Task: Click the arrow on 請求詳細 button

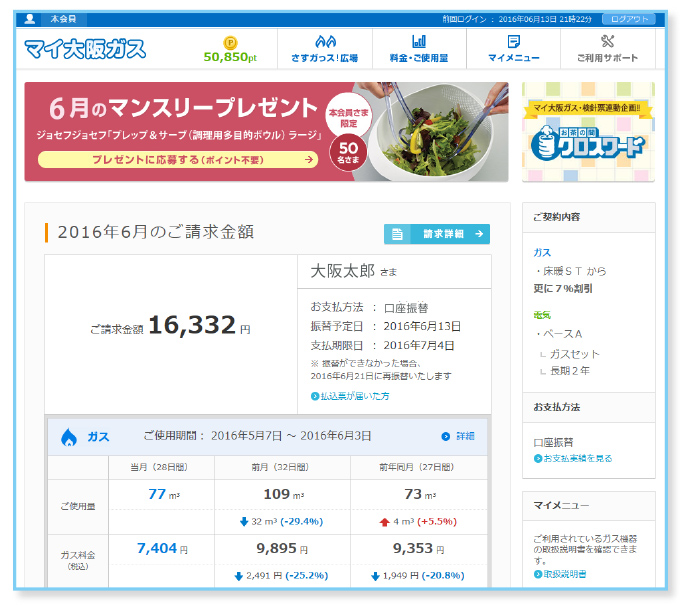Action: pos(479,234)
